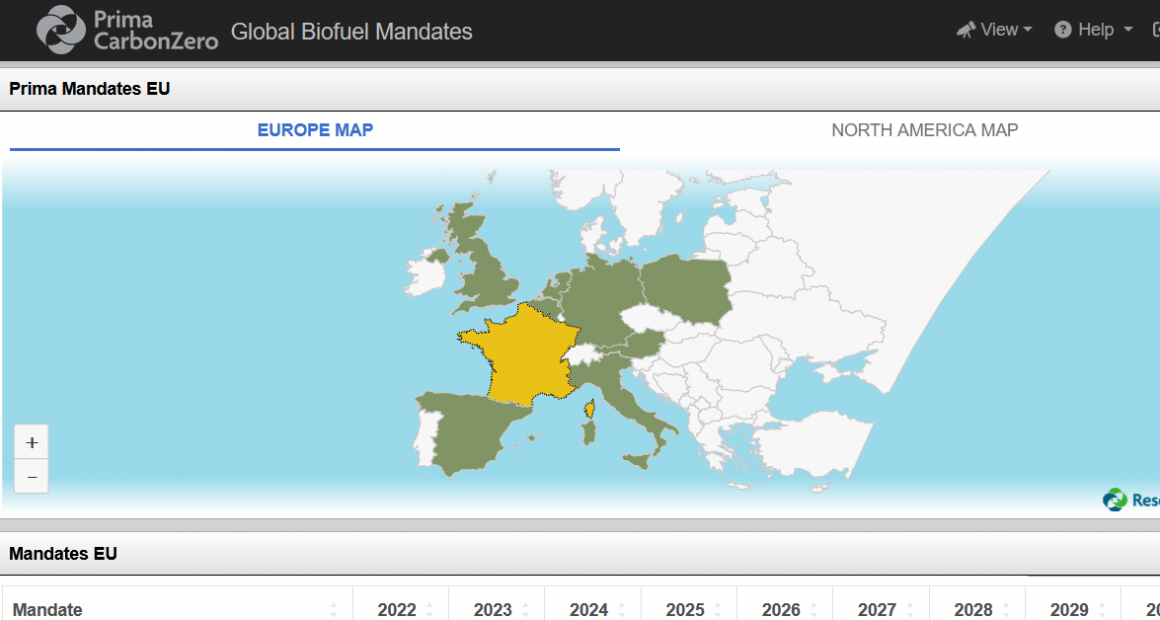Click the logo in map's bottom-right corner
This screenshot has width=1160, height=620.
coord(1116,499)
